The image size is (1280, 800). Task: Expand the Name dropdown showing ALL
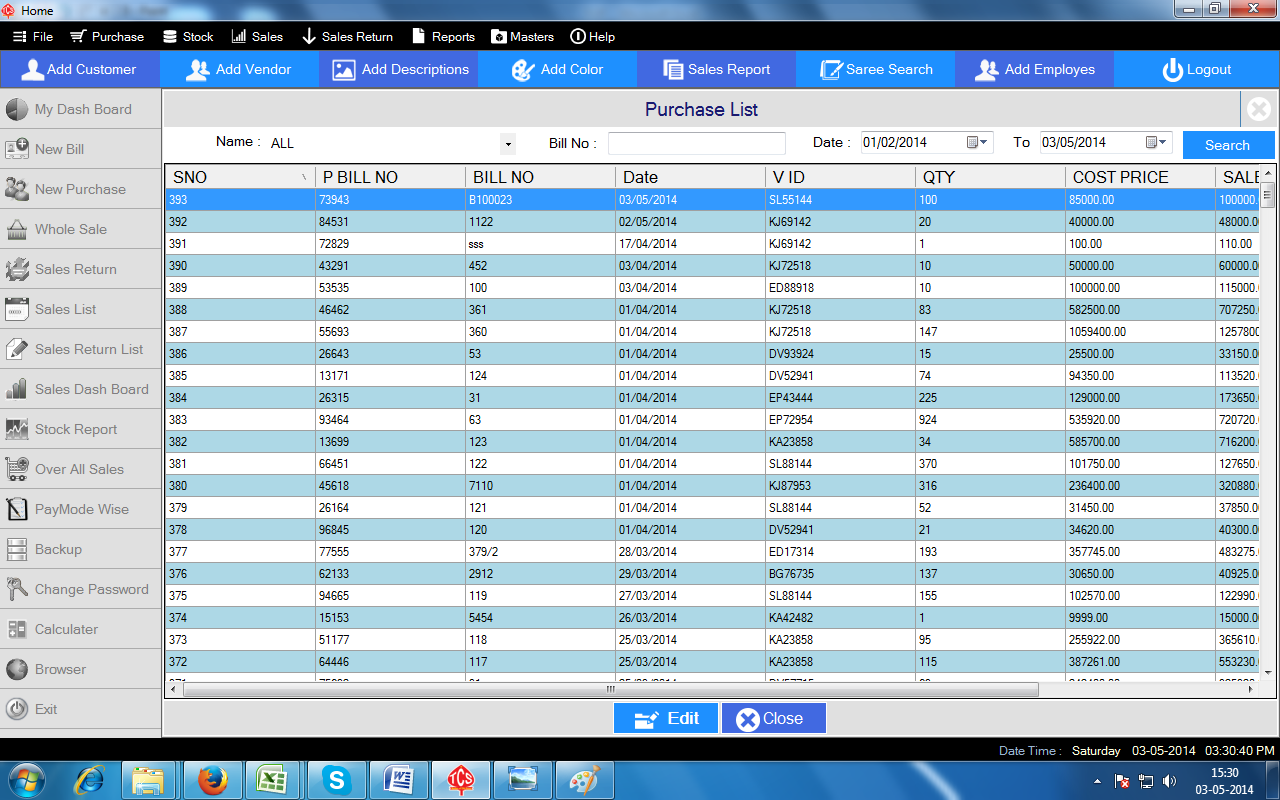click(x=508, y=144)
